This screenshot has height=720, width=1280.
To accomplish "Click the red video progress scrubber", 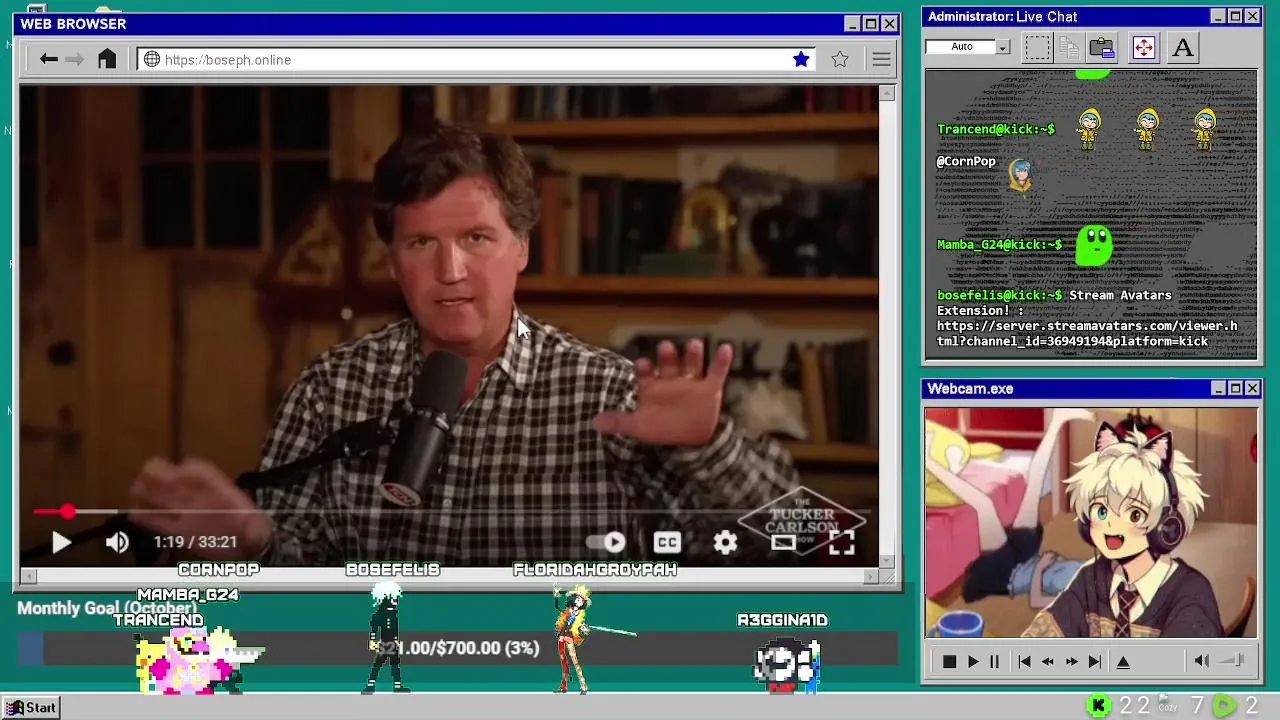I will [67, 512].
